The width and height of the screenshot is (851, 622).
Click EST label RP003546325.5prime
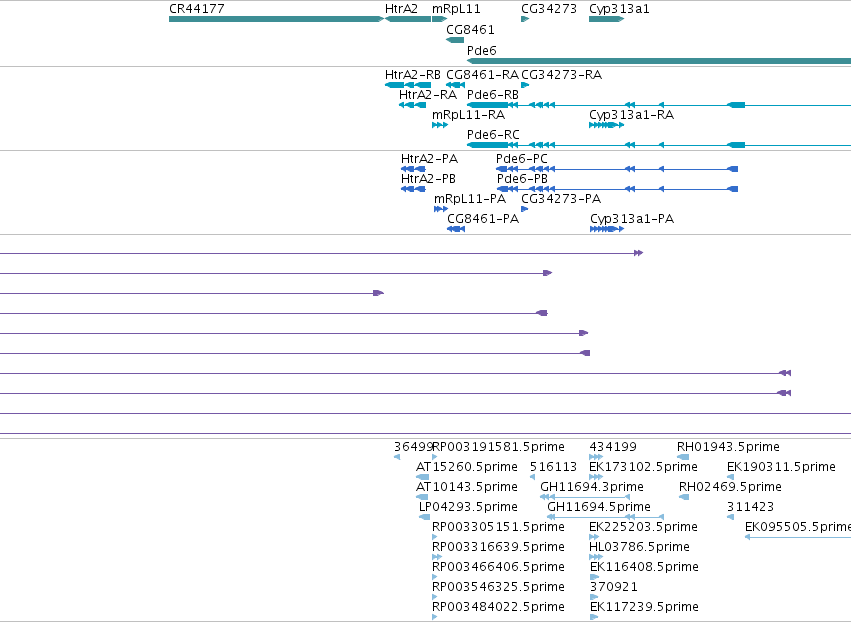coord(498,587)
